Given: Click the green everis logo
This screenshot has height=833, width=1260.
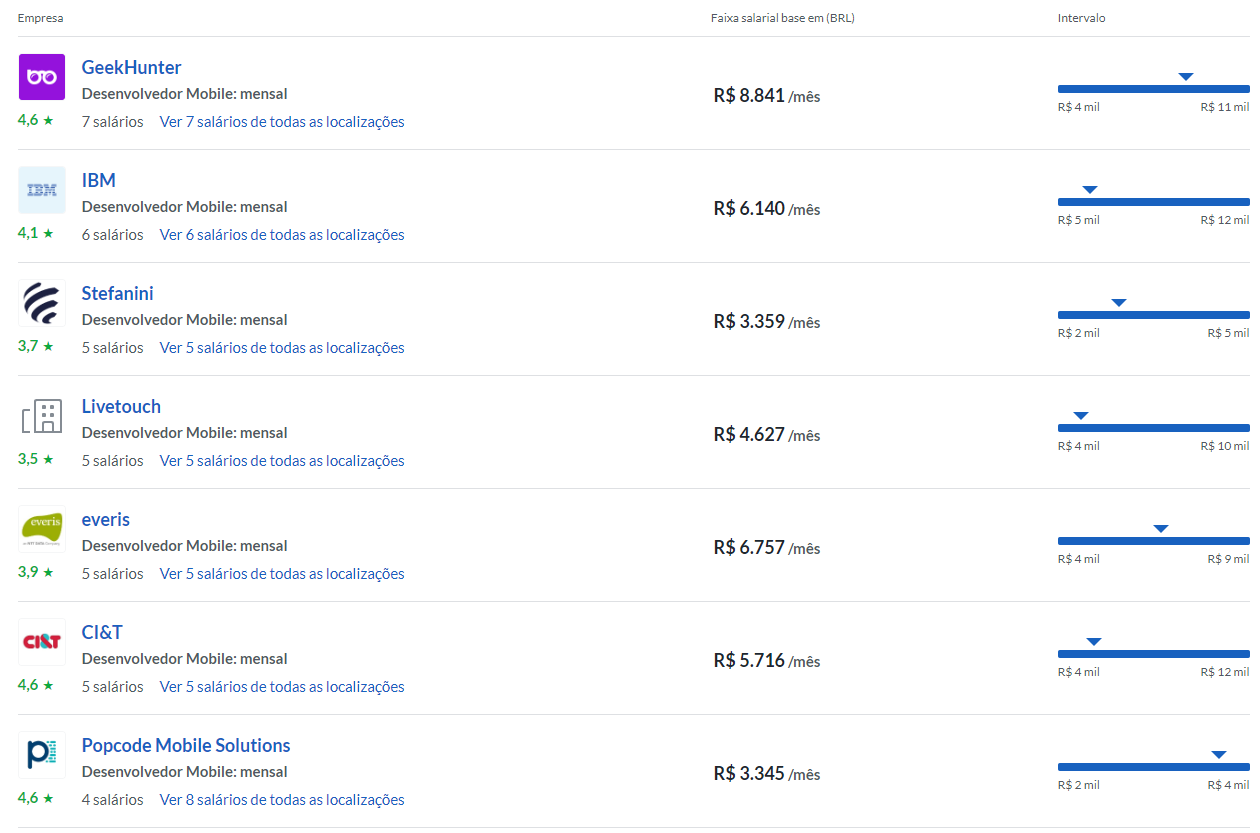Looking at the screenshot, I should 42,529.
